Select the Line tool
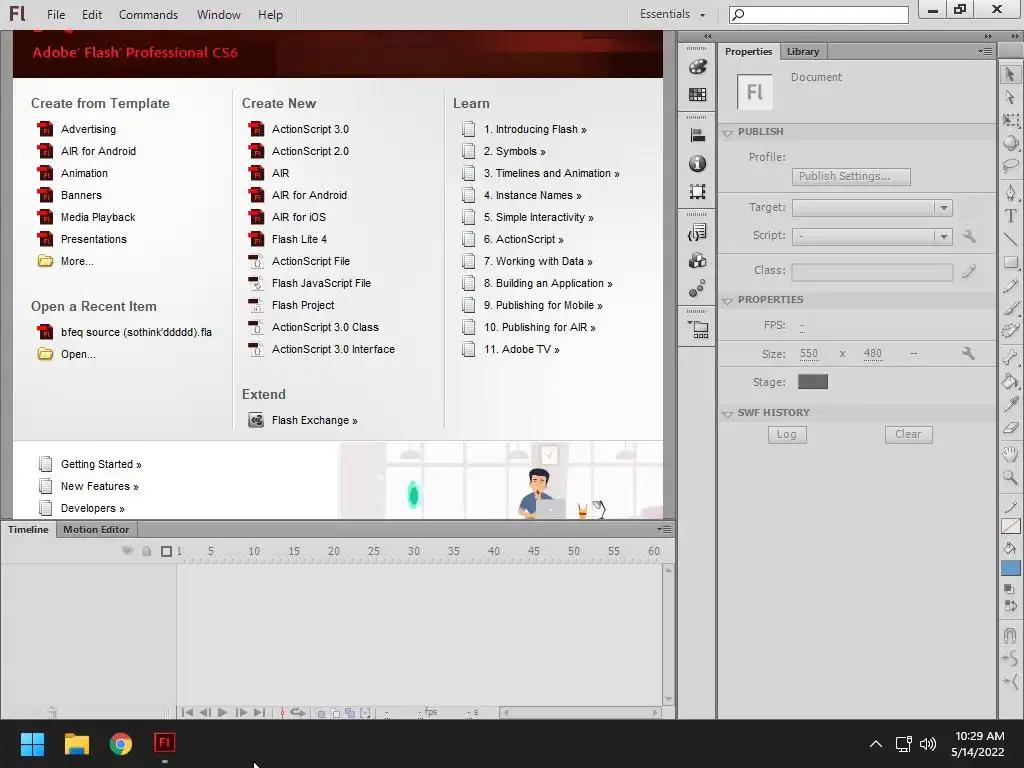Screen dimensions: 1024x768 (1010, 239)
